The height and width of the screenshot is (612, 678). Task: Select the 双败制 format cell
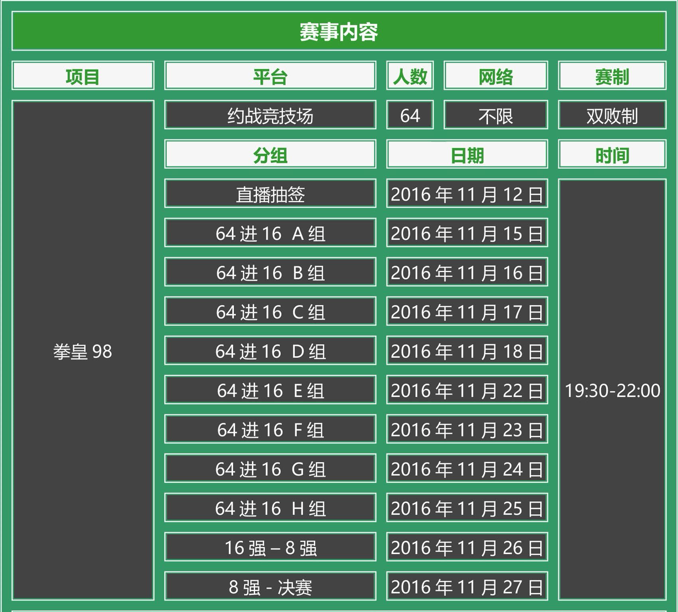pos(612,115)
